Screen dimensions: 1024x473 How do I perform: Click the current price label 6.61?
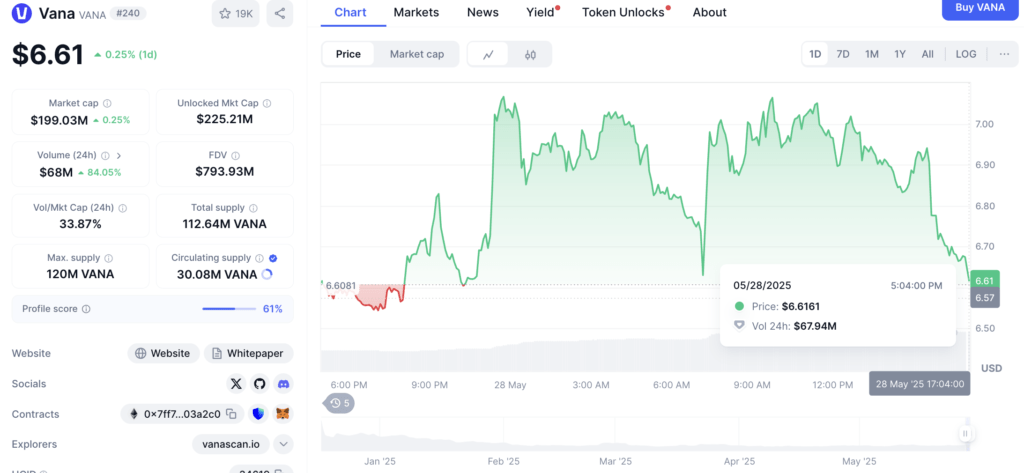pos(984,280)
